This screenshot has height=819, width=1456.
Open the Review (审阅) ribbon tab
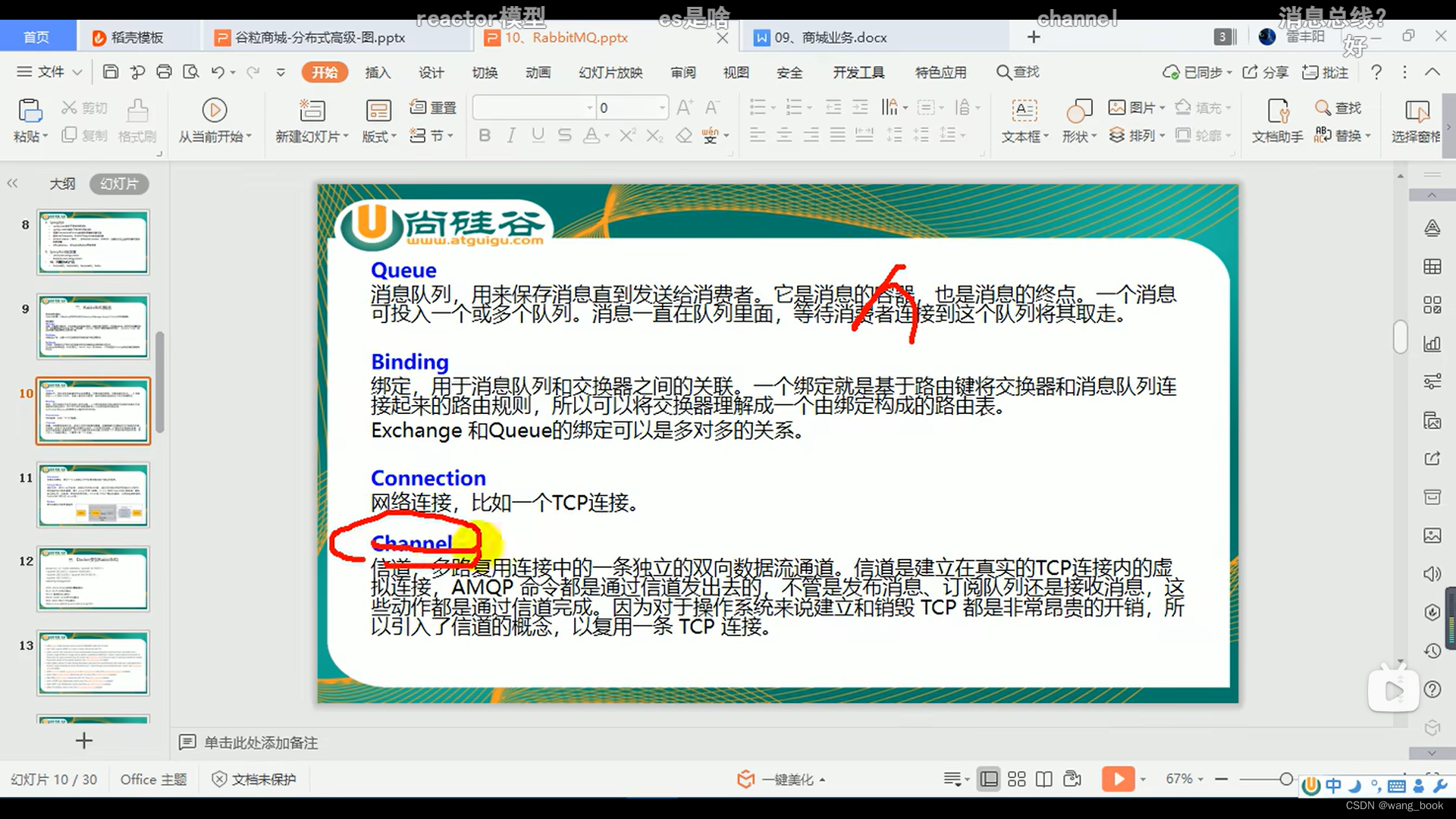[x=683, y=72]
